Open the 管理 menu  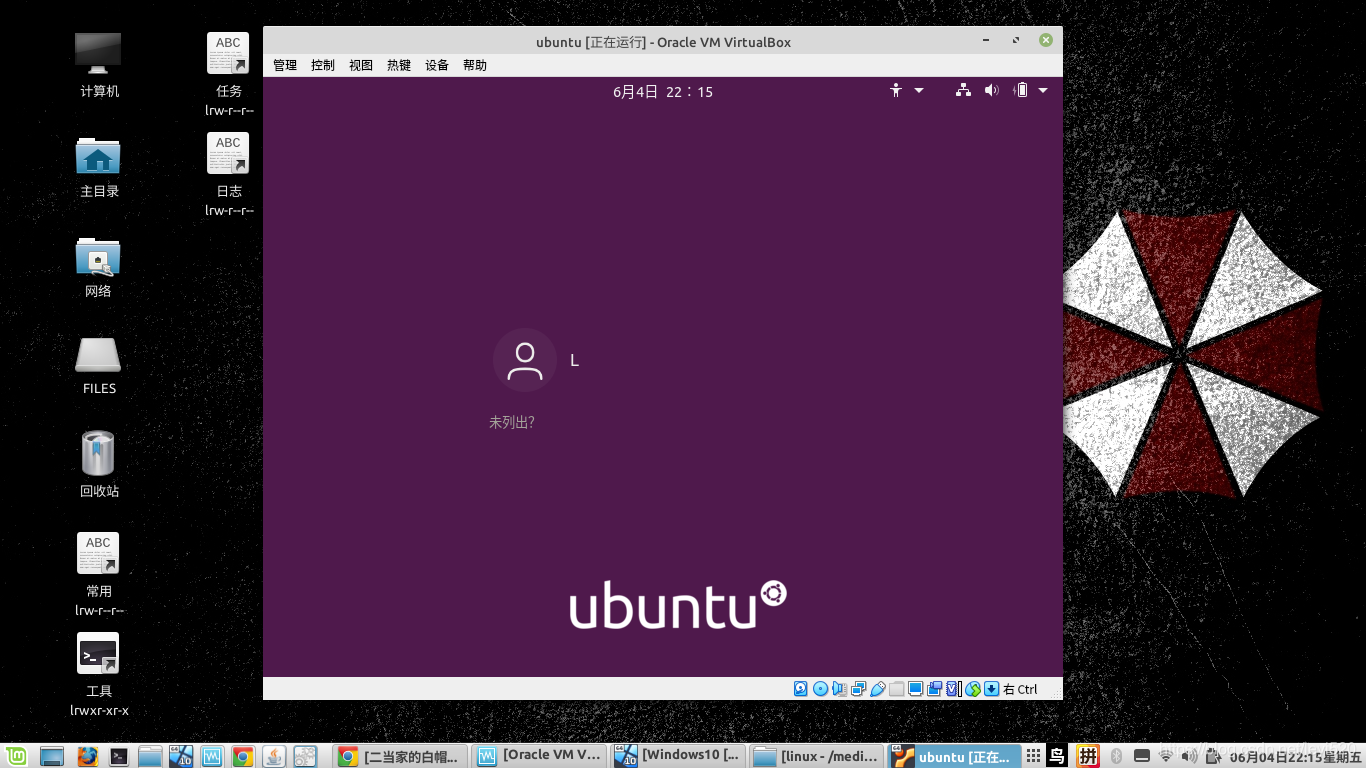(x=285, y=65)
